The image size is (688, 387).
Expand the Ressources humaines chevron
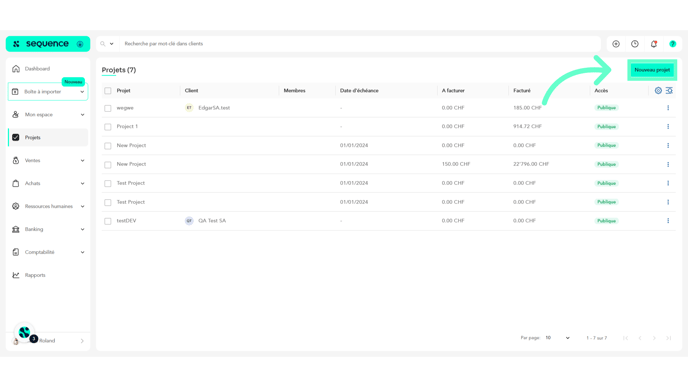[82, 206]
